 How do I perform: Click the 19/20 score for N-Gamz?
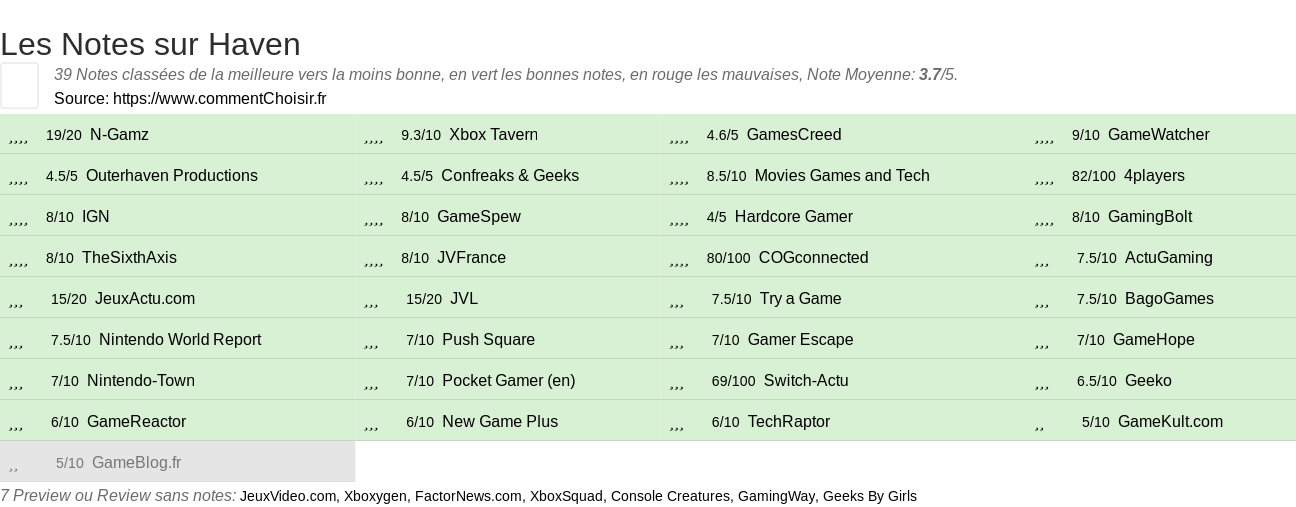[64, 135]
